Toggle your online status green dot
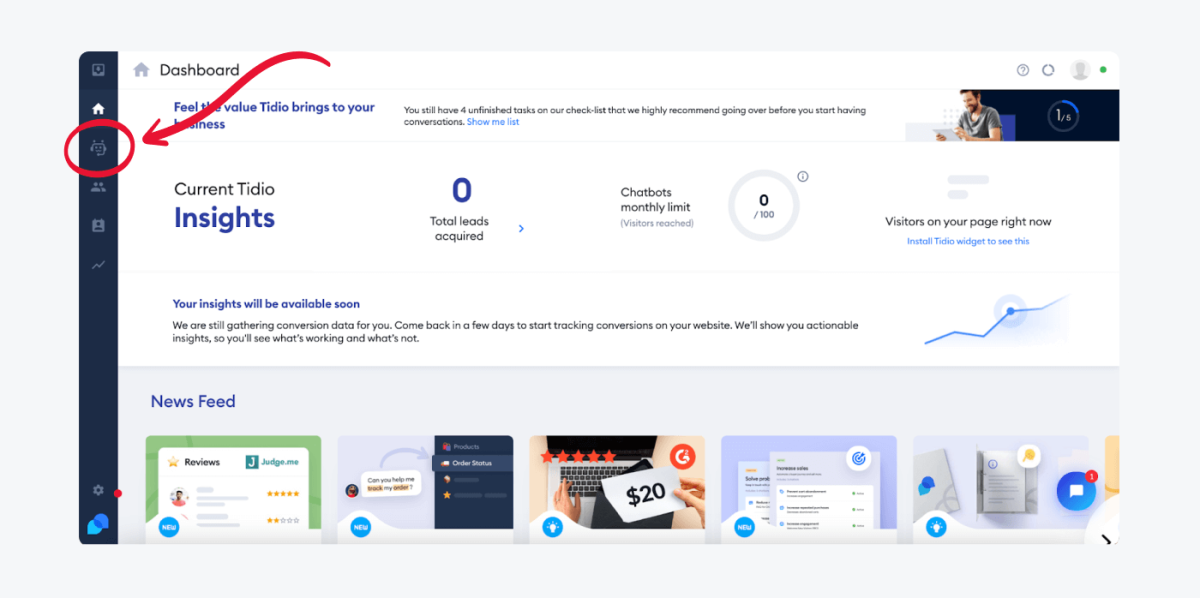This screenshot has width=1200, height=598. coord(1102,69)
